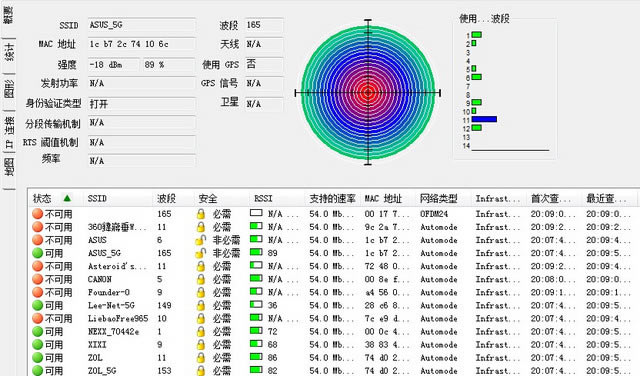
Task: Click the open padlock icon for ASUS_5G
Action: [200, 253]
